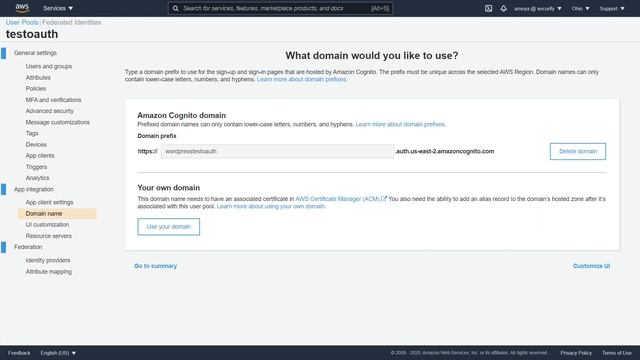
Task: Click the Amazon Cognito domain heading
Action: pyautogui.click(x=181, y=116)
